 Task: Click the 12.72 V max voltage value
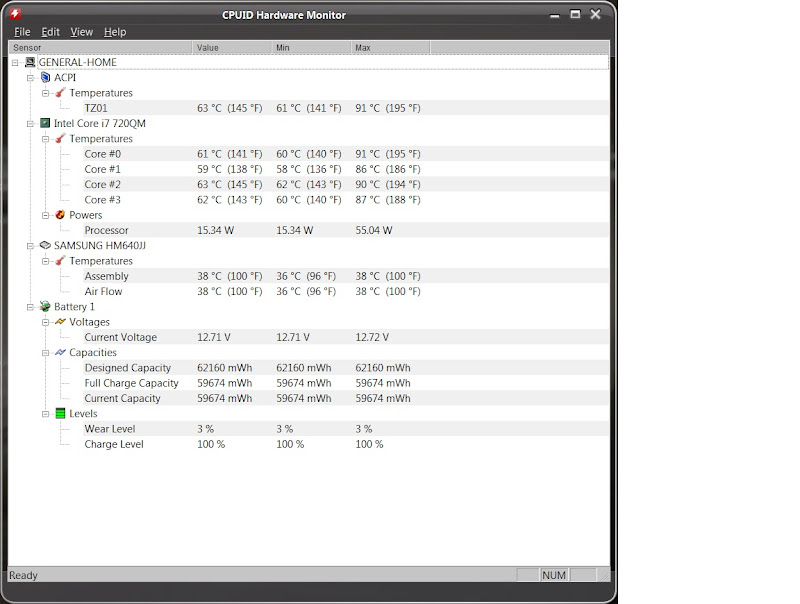pyautogui.click(x=372, y=337)
